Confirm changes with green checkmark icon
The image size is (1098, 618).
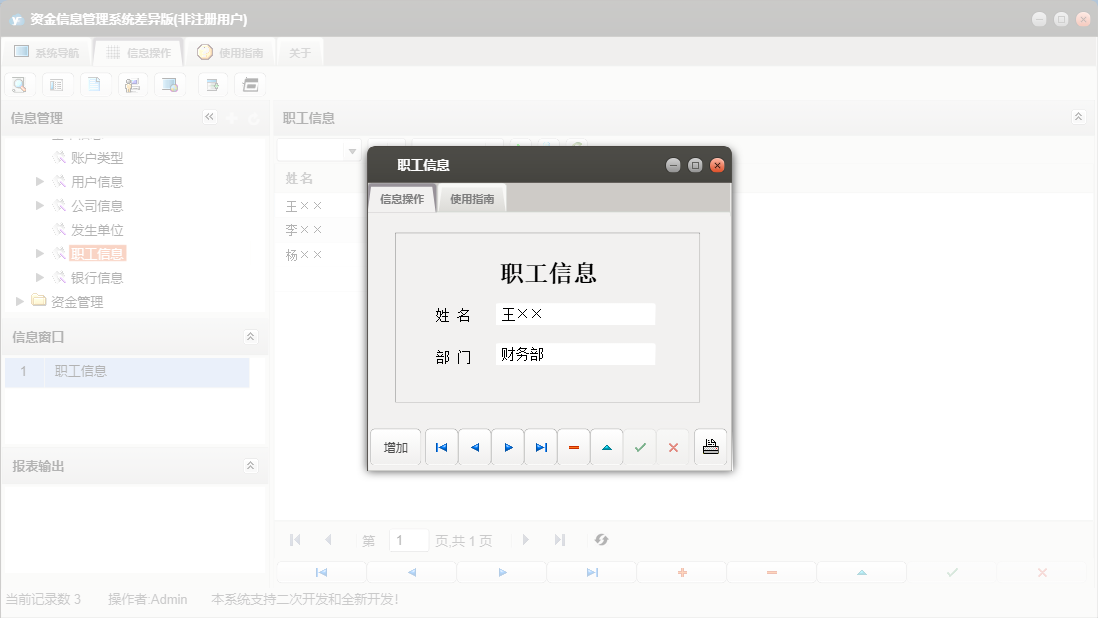tap(639, 447)
